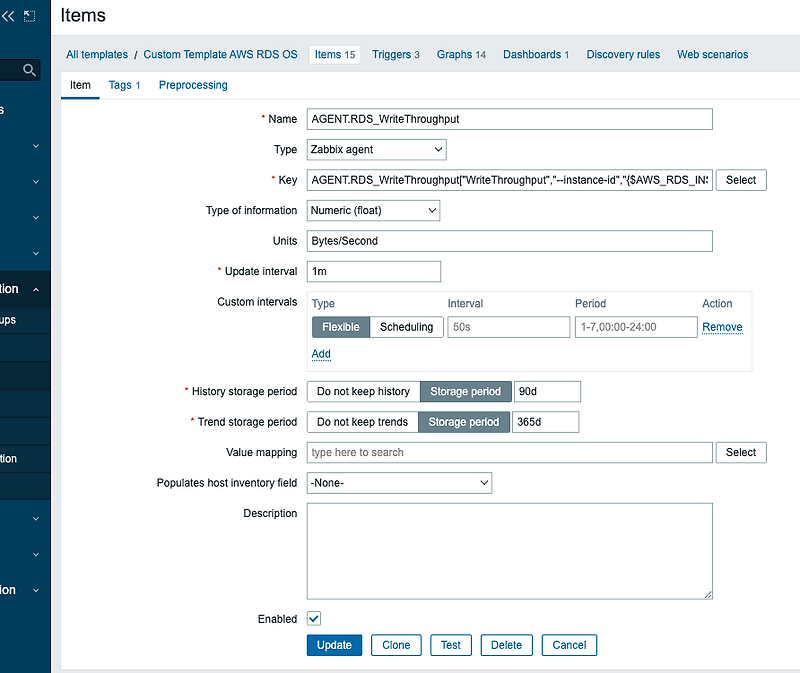Open the Preprocessing tab

(192, 85)
